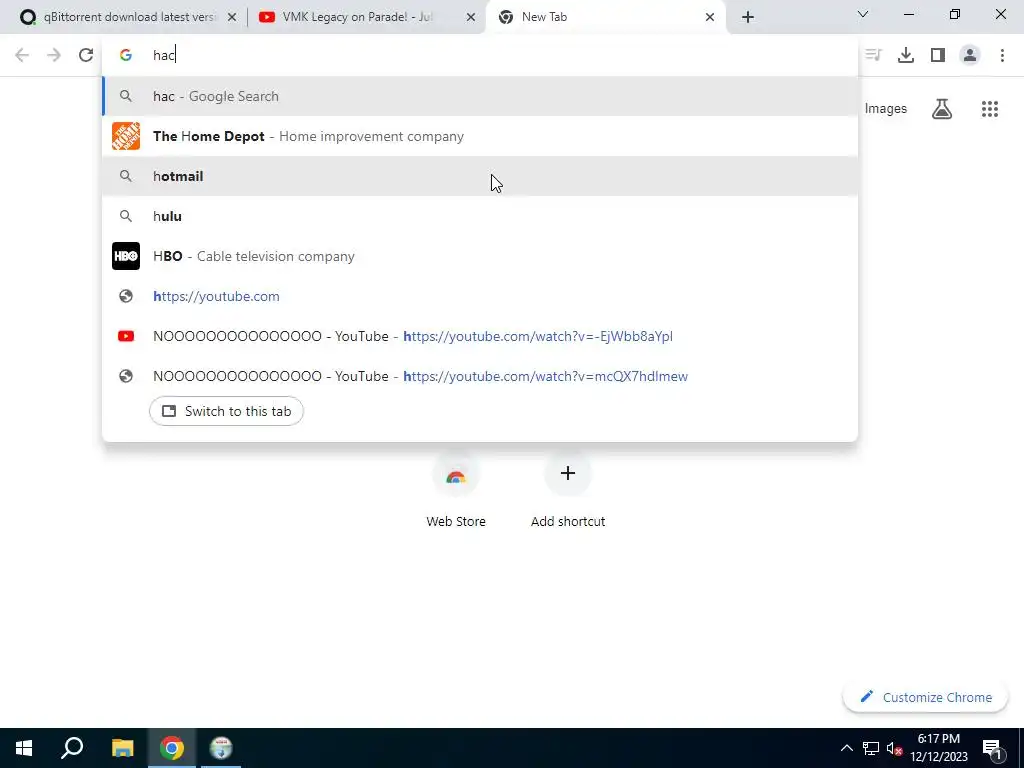Click the Images link
Viewport: 1024px width, 768px height.
click(x=886, y=109)
